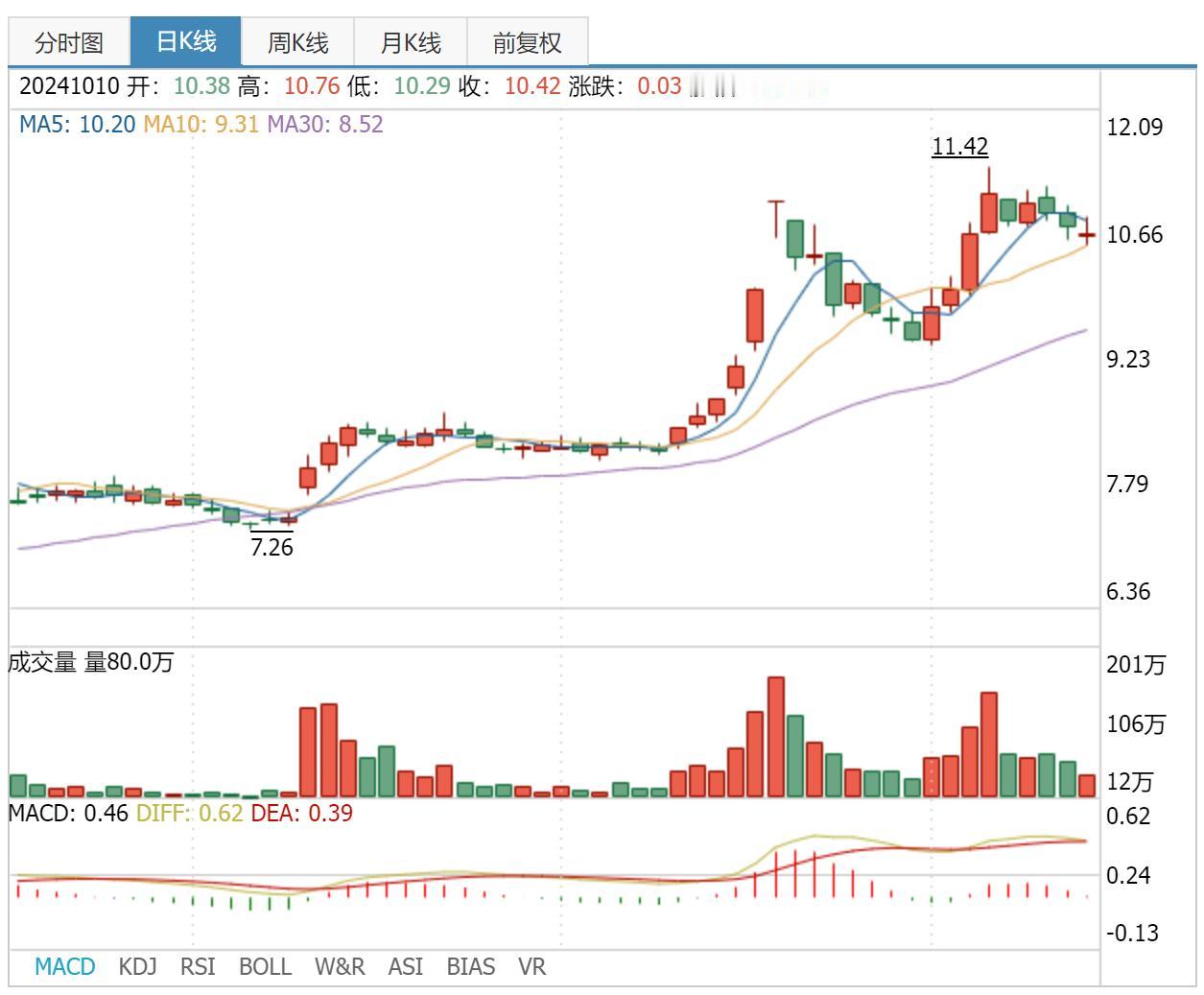
Task: Click the 高: 10.76 high value
Action: pyautogui.click(x=289, y=85)
